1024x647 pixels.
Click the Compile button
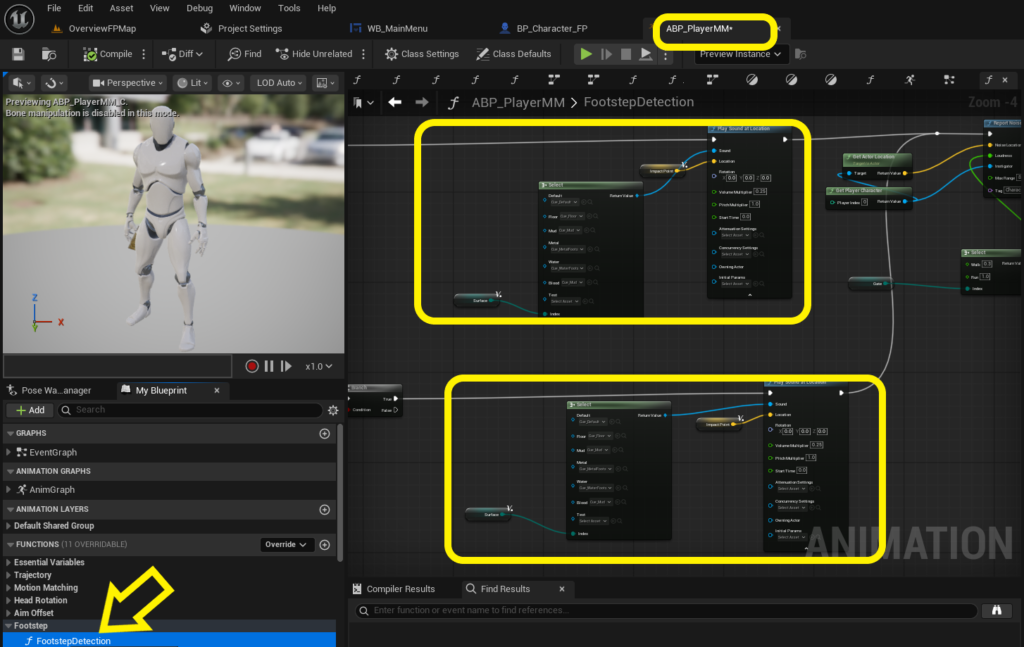point(108,54)
